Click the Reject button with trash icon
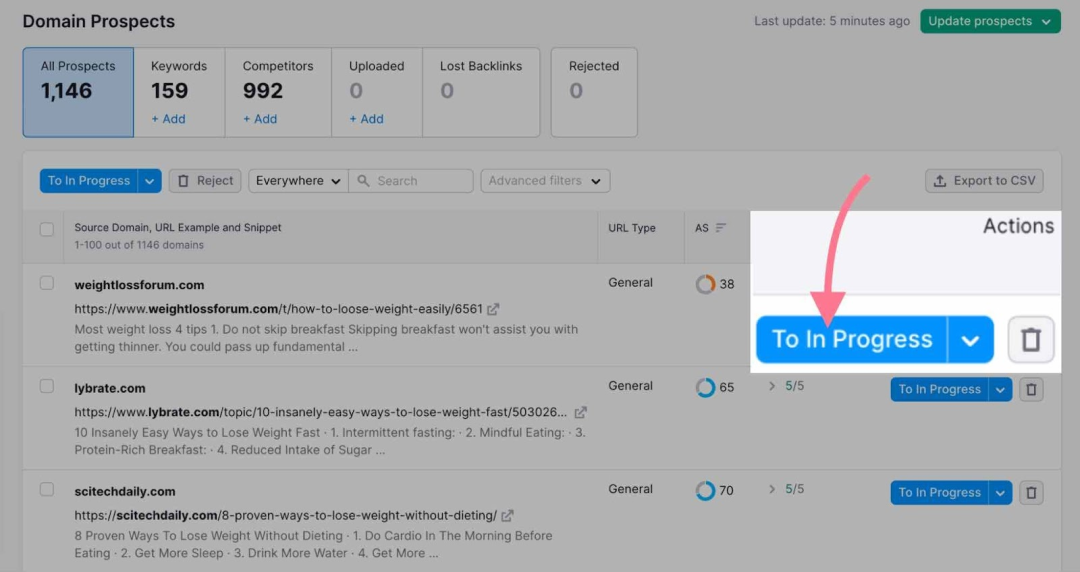 click(205, 181)
